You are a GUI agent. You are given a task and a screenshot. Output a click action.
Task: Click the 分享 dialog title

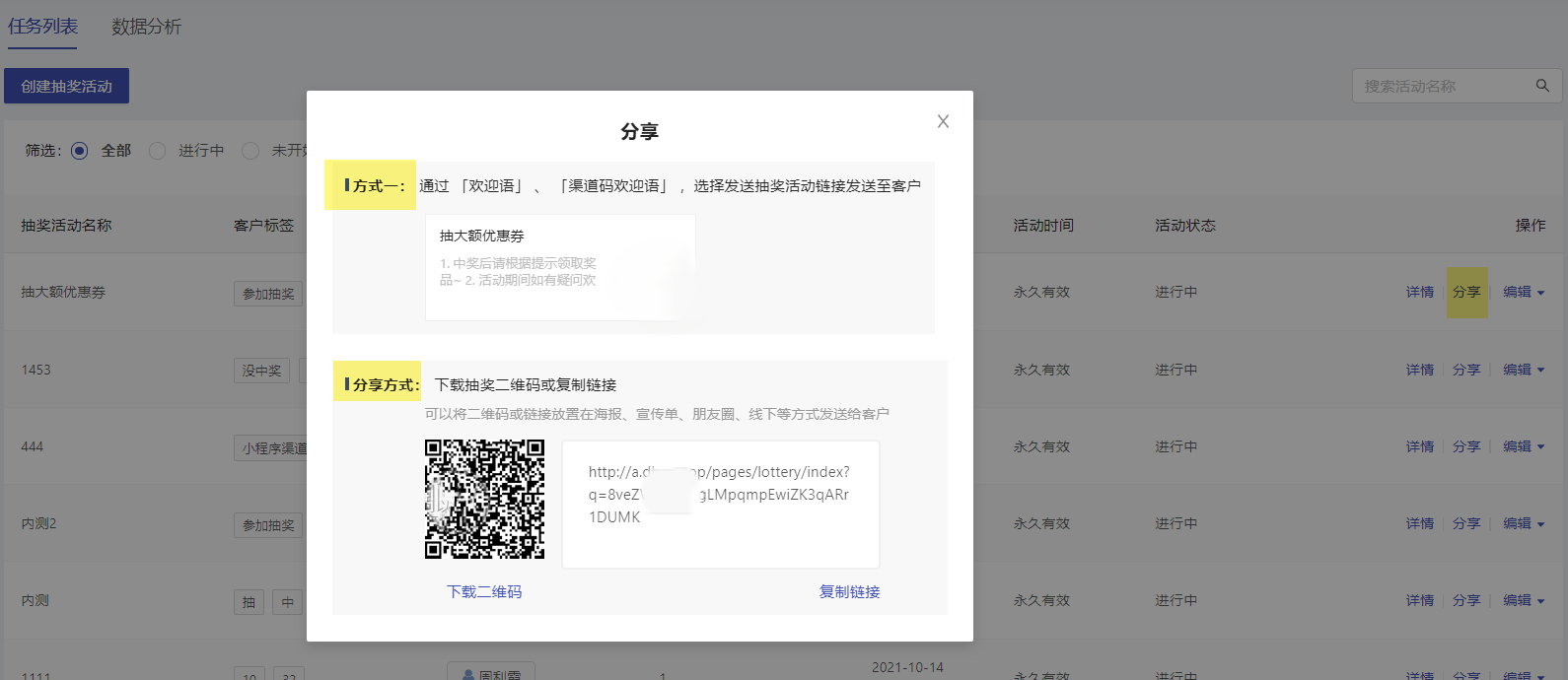tap(639, 131)
